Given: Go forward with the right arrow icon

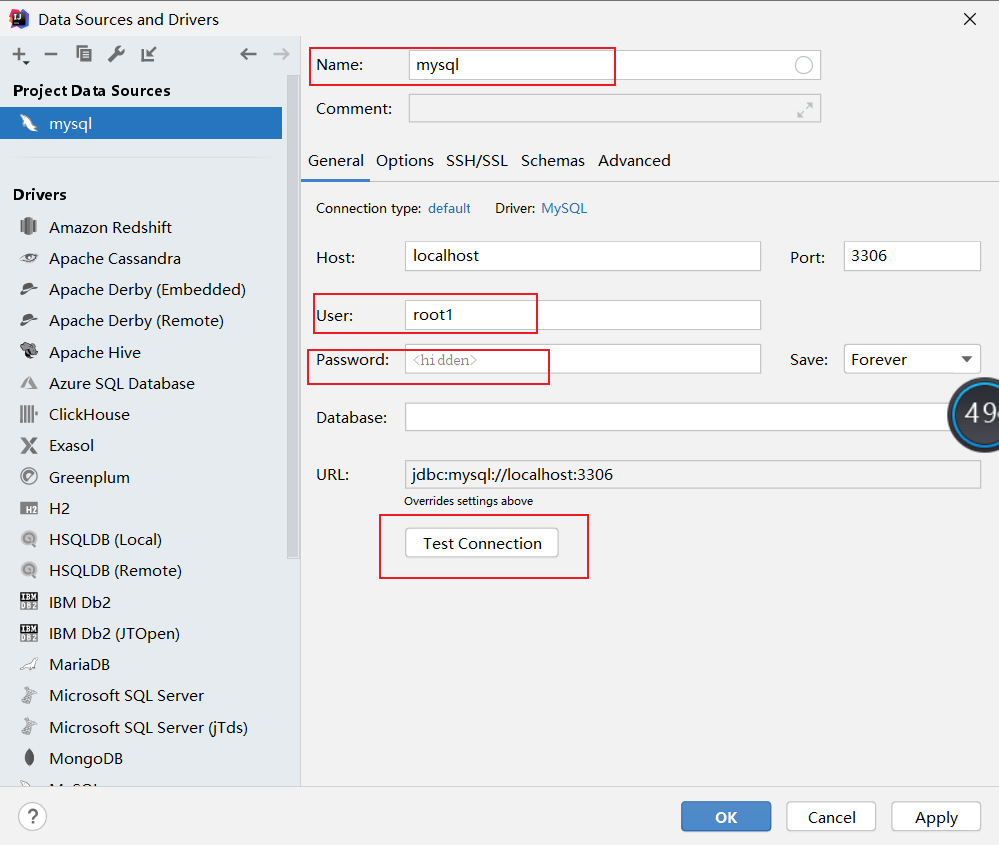Looking at the screenshot, I should tap(281, 54).
